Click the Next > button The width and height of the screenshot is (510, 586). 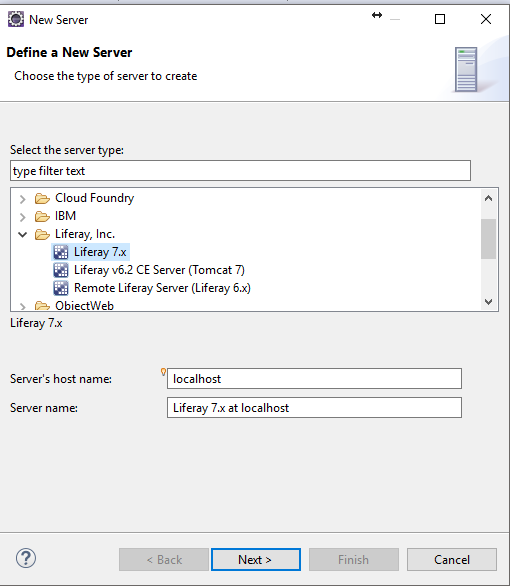pyautogui.click(x=256, y=559)
